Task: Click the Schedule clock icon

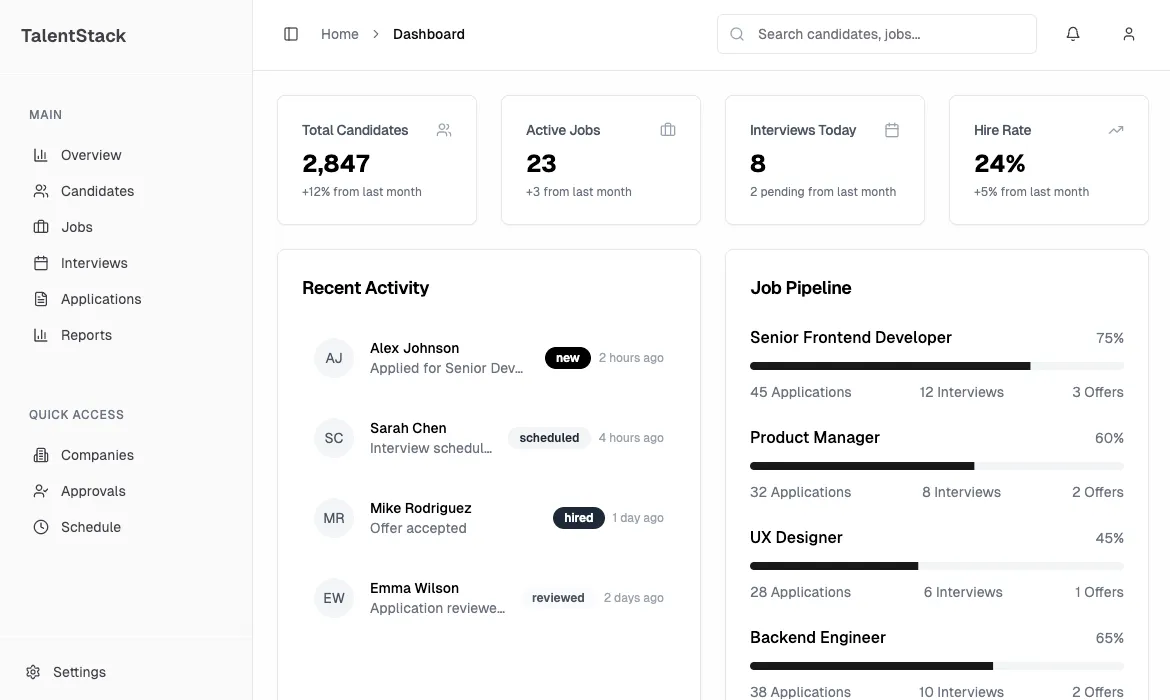Action: pos(41,527)
